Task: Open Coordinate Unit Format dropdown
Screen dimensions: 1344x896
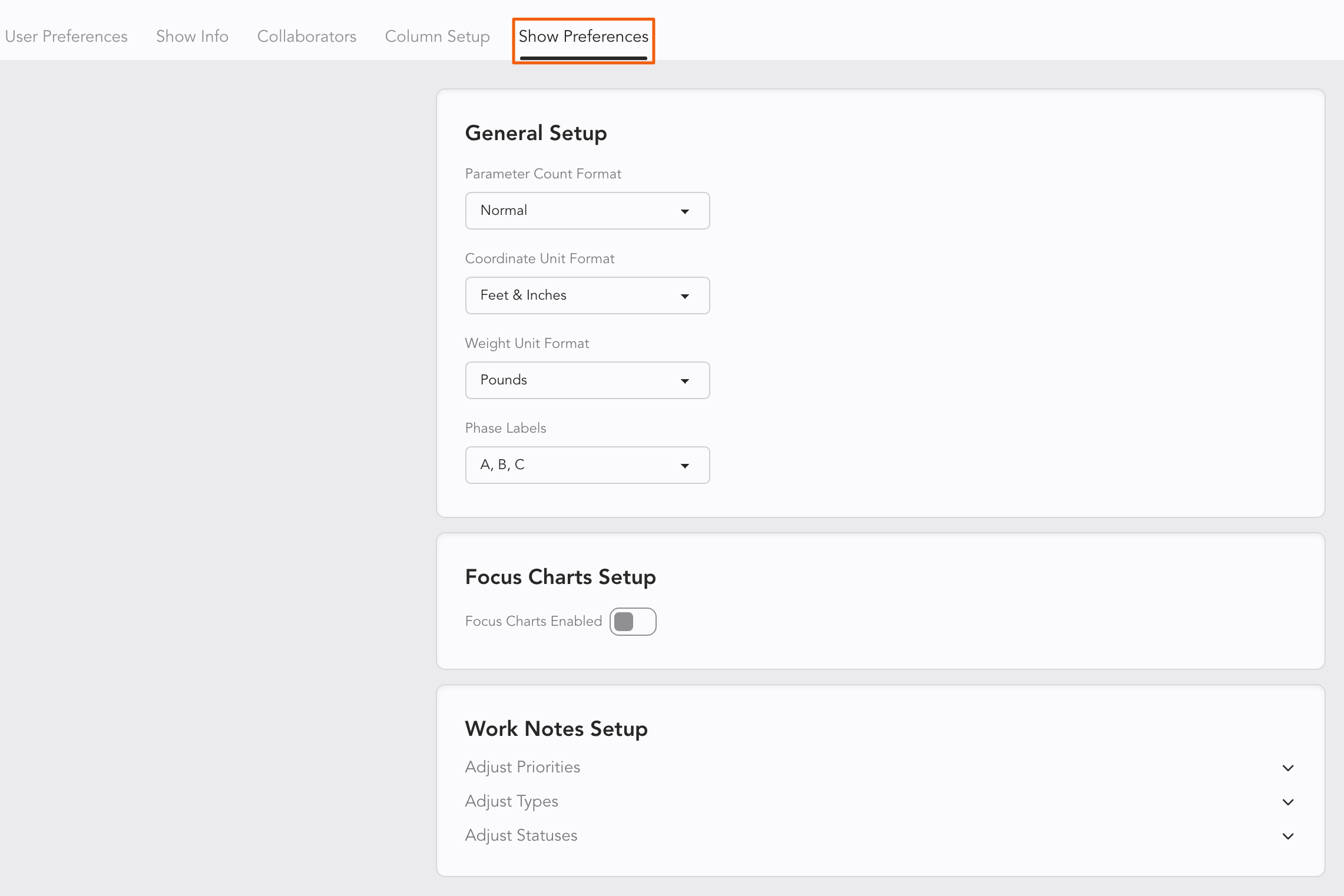Action: 587,296
